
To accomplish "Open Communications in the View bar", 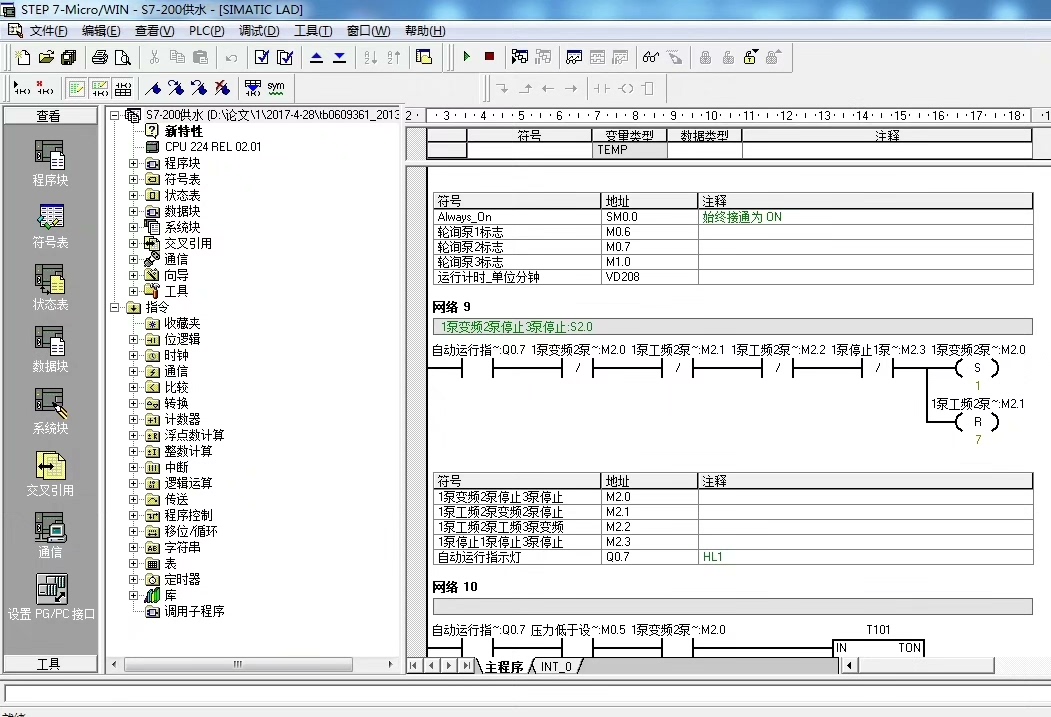I will point(50,535).
